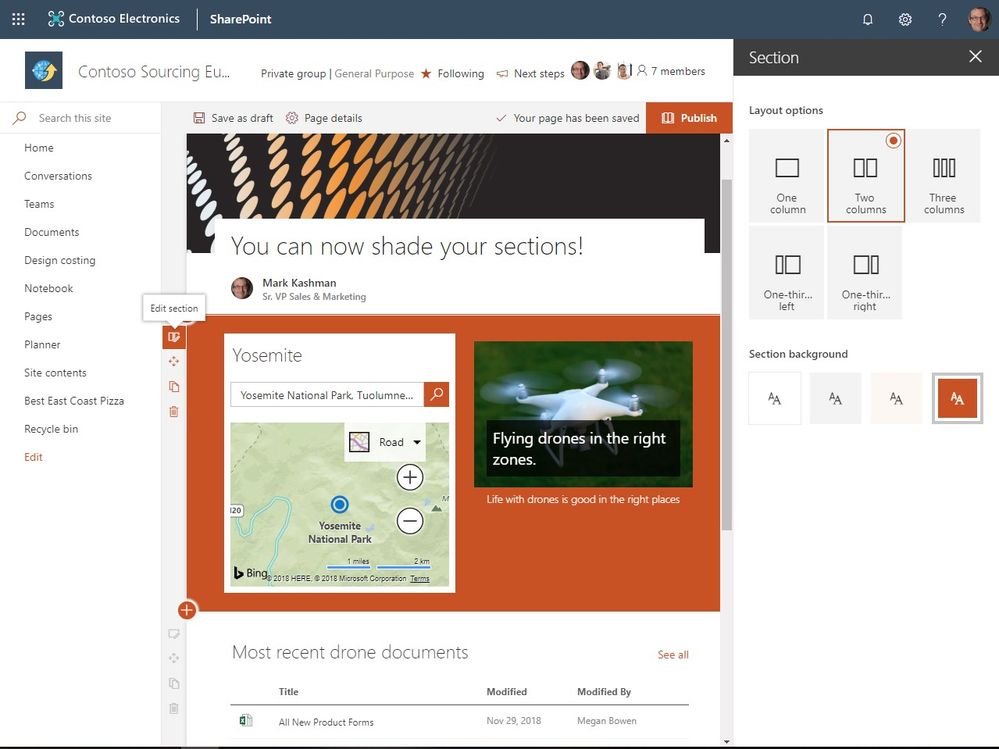Screen dimensions: 999x749
Task: Zoom in on the map
Action: point(410,477)
